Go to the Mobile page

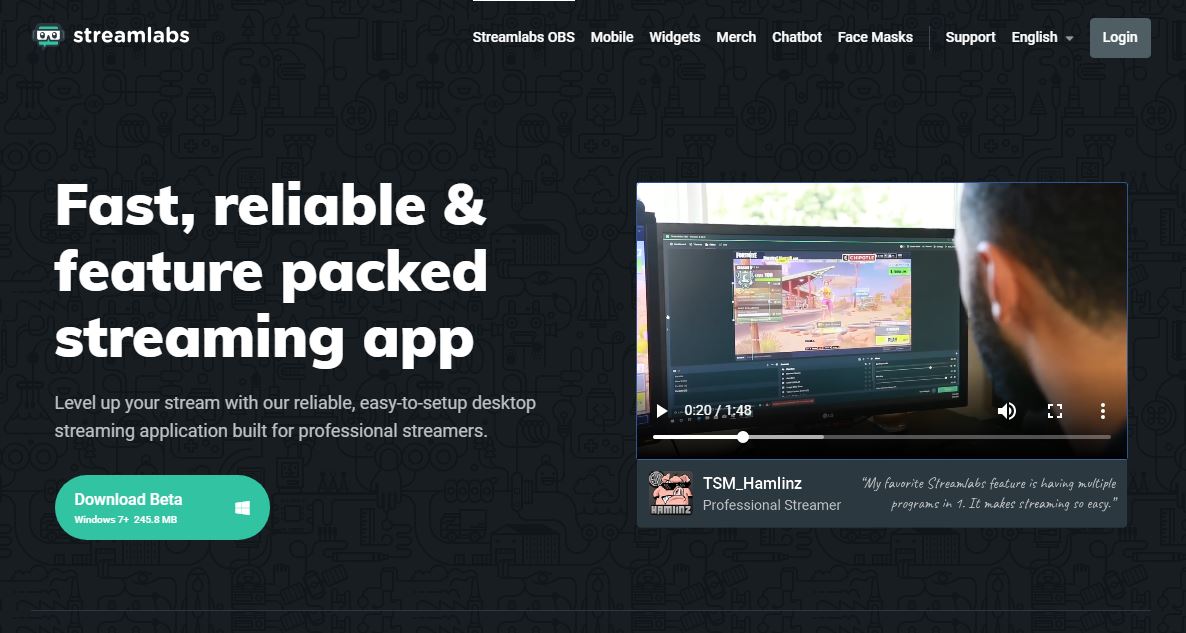[x=612, y=37]
